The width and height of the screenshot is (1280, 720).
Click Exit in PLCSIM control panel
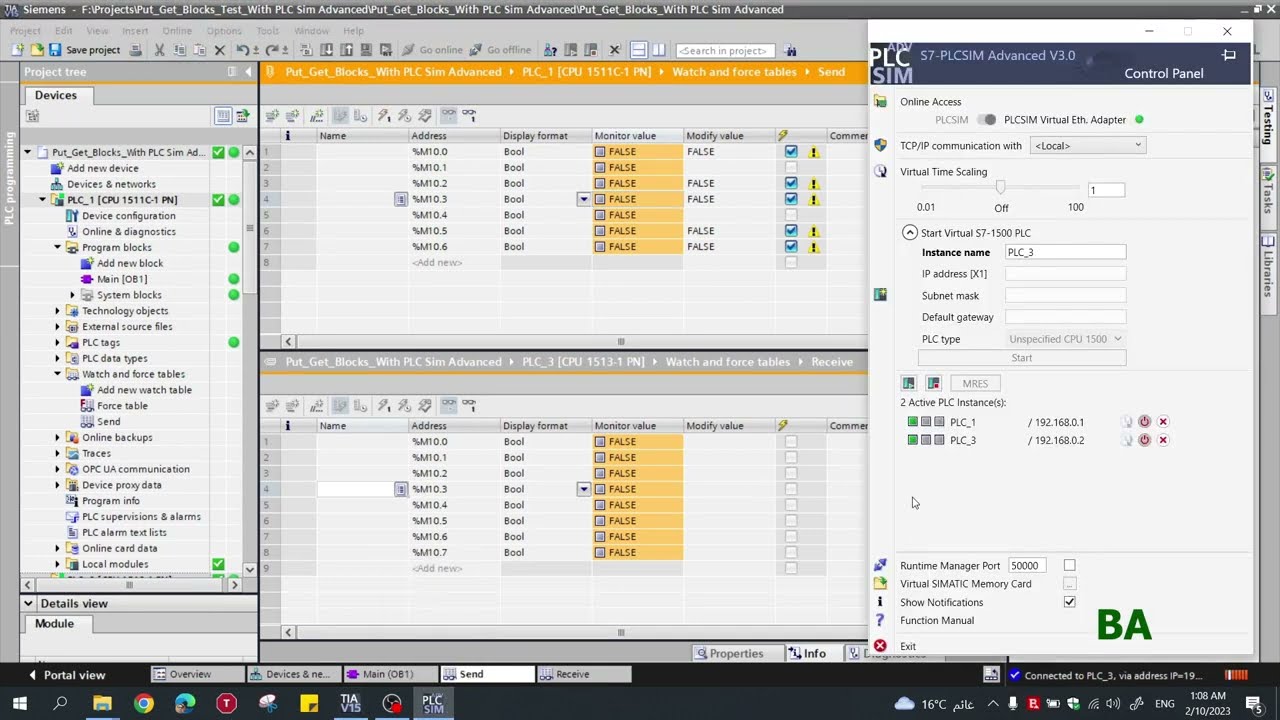click(908, 647)
